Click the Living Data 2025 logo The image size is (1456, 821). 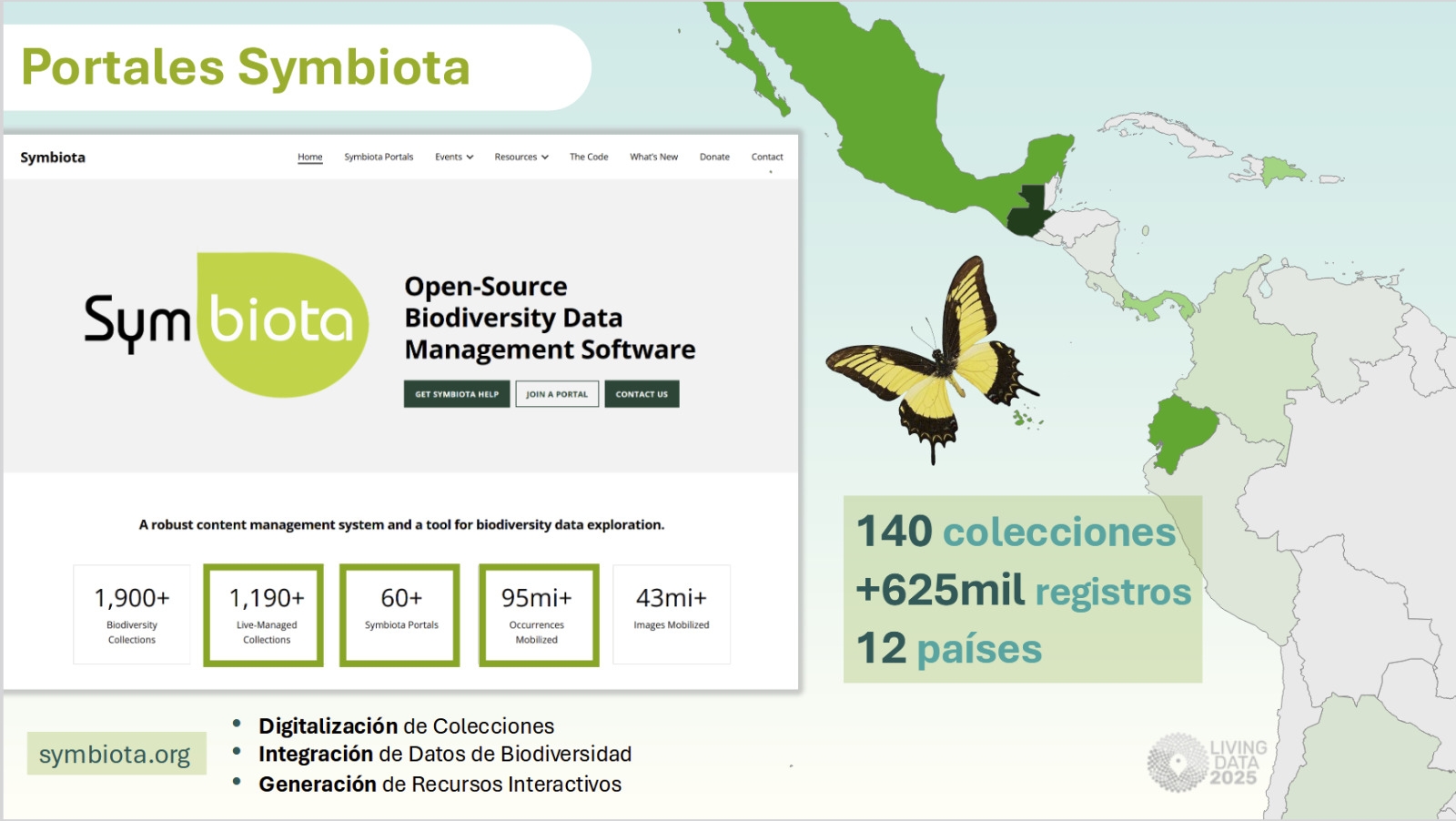coord(1207,763)
